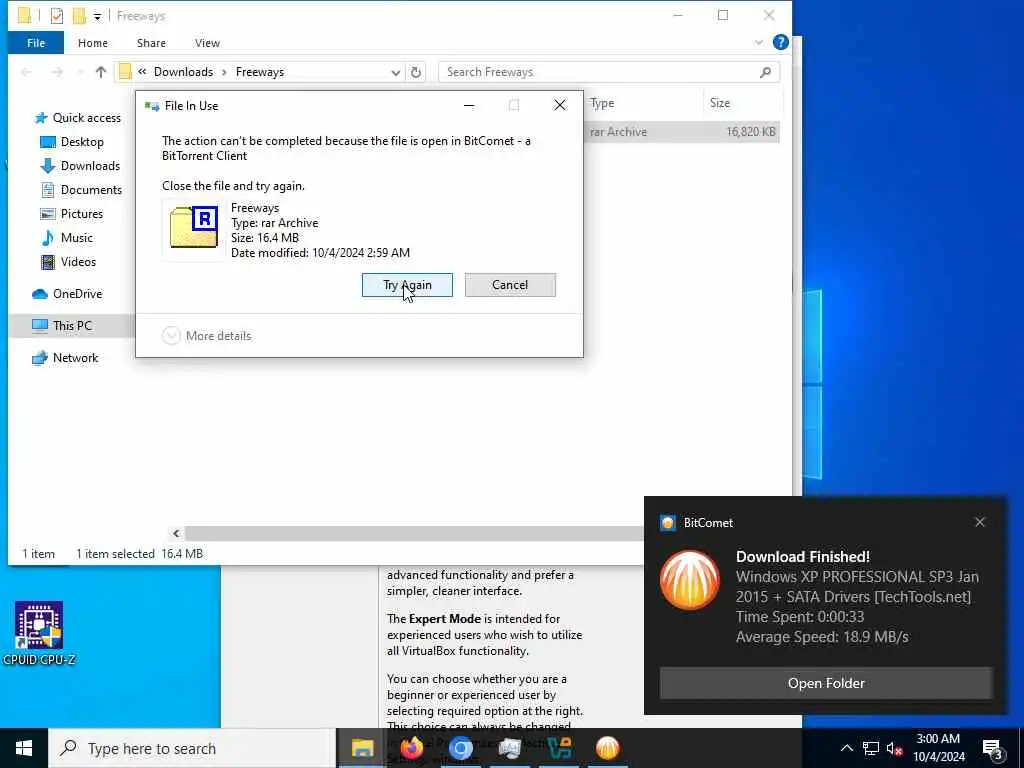Image resolution: width=1024 pixels, height=768 pixels.
Task: Open Chromium browser from taskbar
Action: (460, 748)
